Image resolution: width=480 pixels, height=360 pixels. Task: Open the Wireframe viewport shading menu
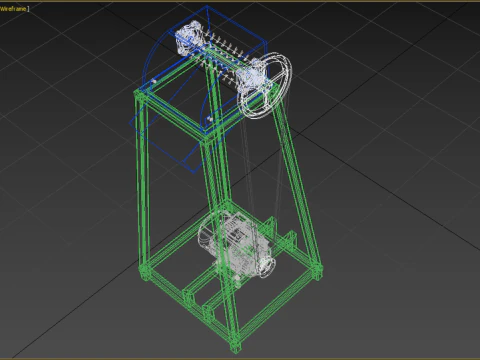(x=13, y=9)
